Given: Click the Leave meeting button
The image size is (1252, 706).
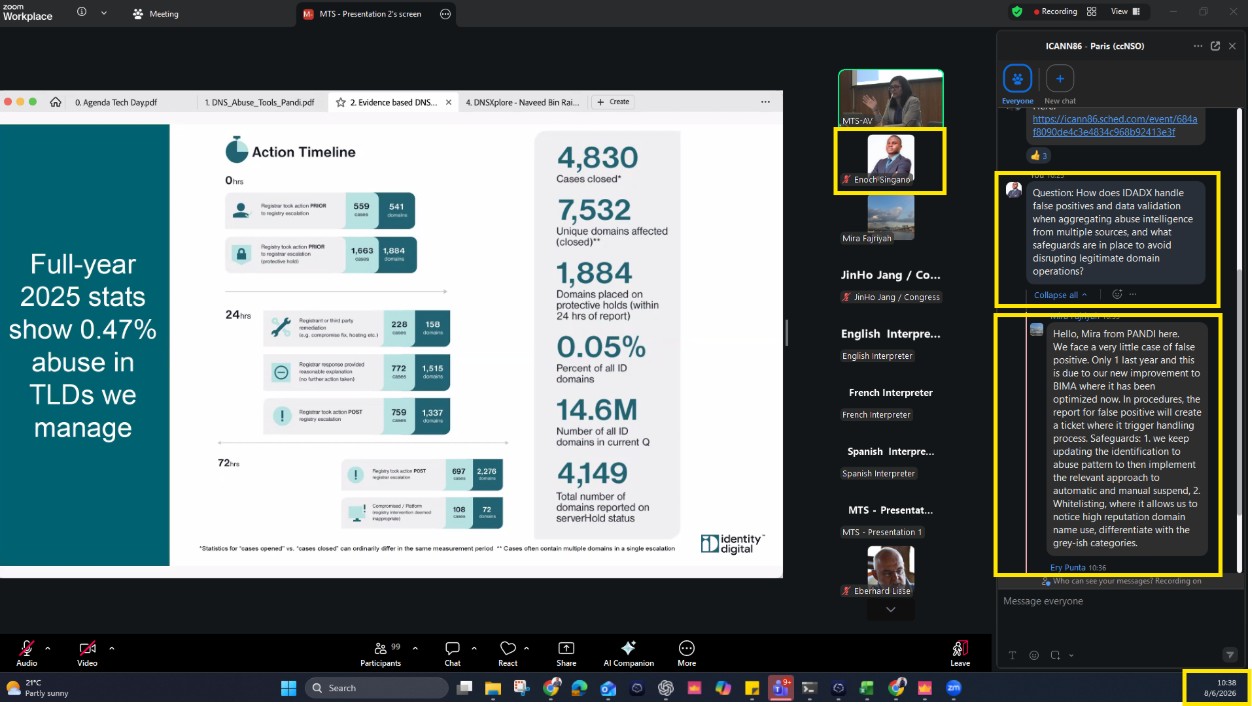Looking at the screenshot, I should [x=960, y=653].
